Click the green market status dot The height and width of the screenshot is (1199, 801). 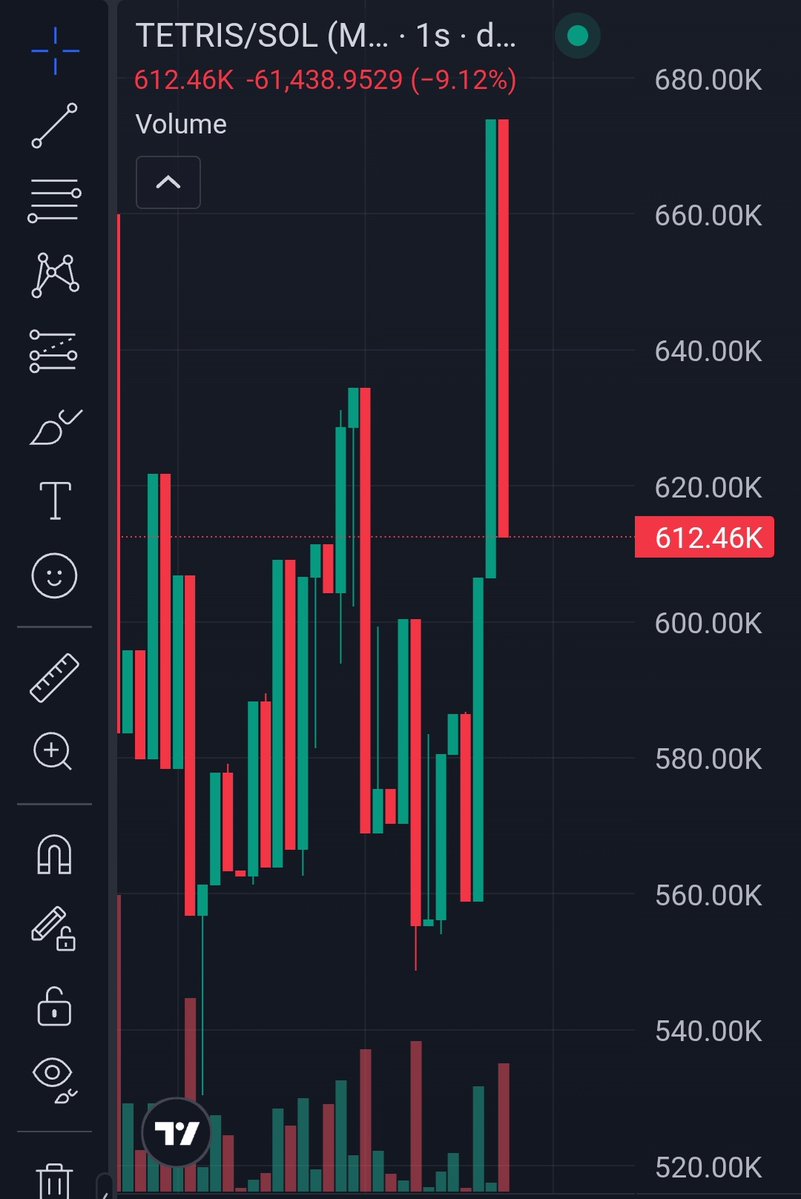pos(578,36)
